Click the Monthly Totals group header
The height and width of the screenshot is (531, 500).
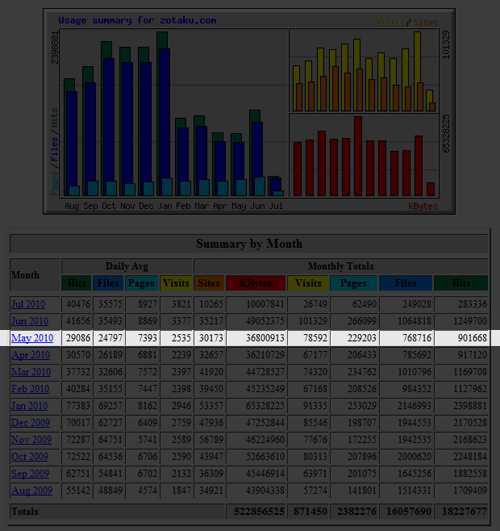point(341,266)
